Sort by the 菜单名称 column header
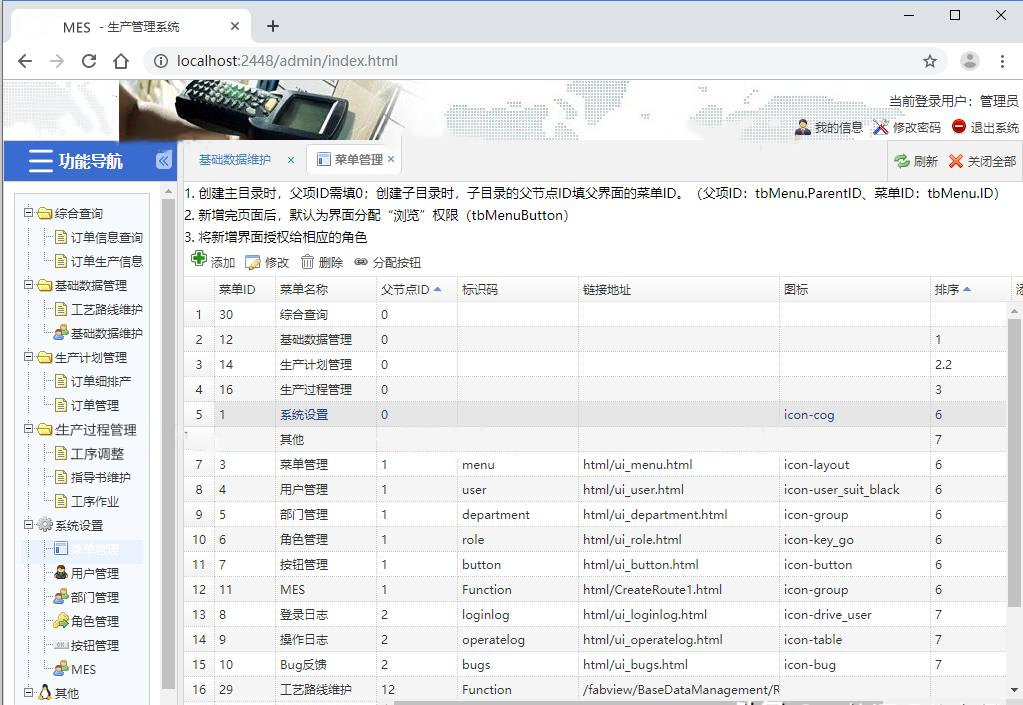Screen dimensions: 1023x705 point(326,290)
